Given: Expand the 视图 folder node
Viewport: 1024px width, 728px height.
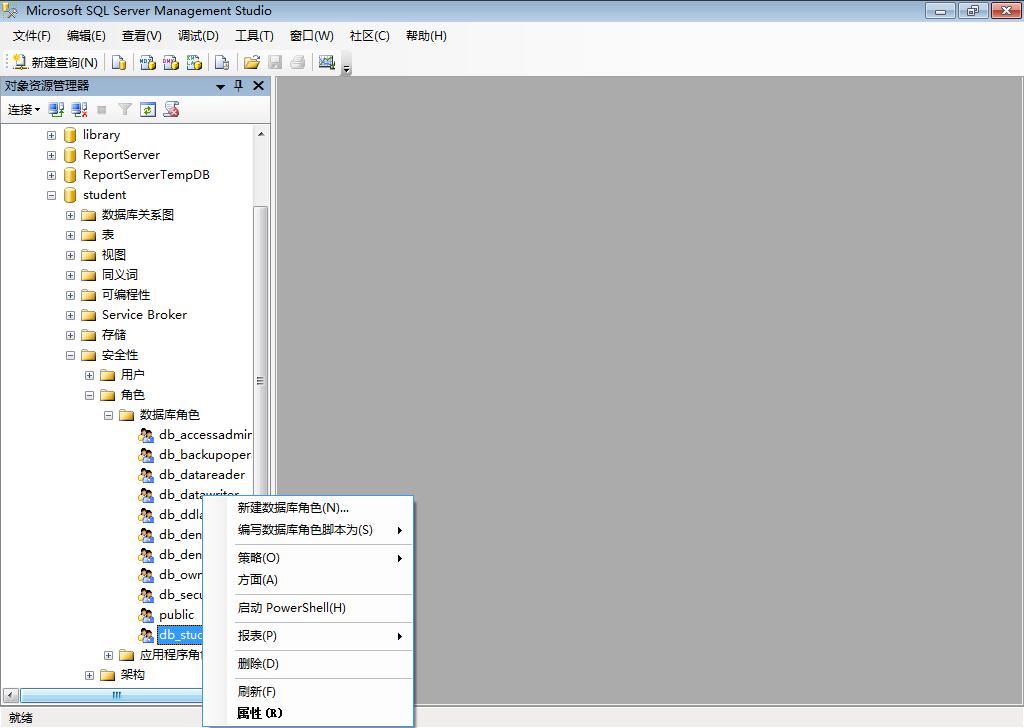Looking at the screenshot, I should (71, 255).
